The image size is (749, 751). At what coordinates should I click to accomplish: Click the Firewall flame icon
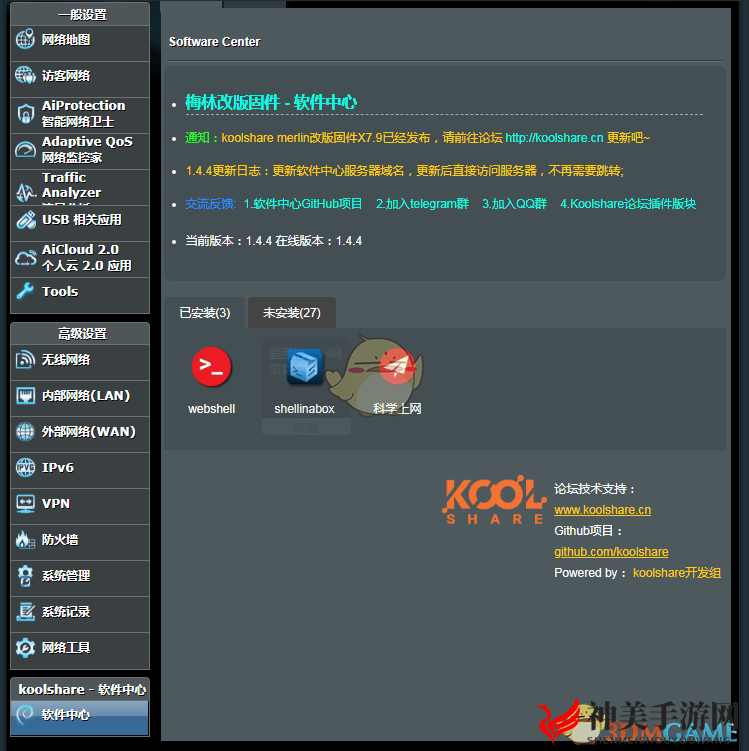tap(25, 540)
